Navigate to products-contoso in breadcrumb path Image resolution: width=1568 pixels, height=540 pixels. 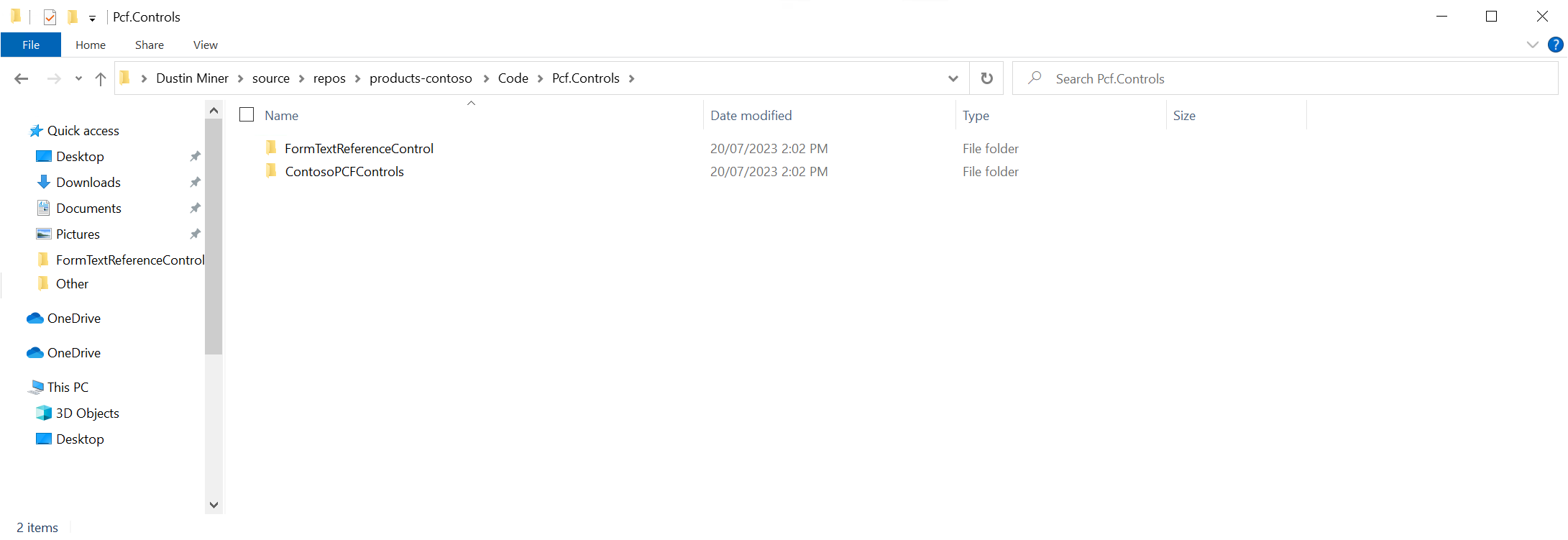(421, 78)
